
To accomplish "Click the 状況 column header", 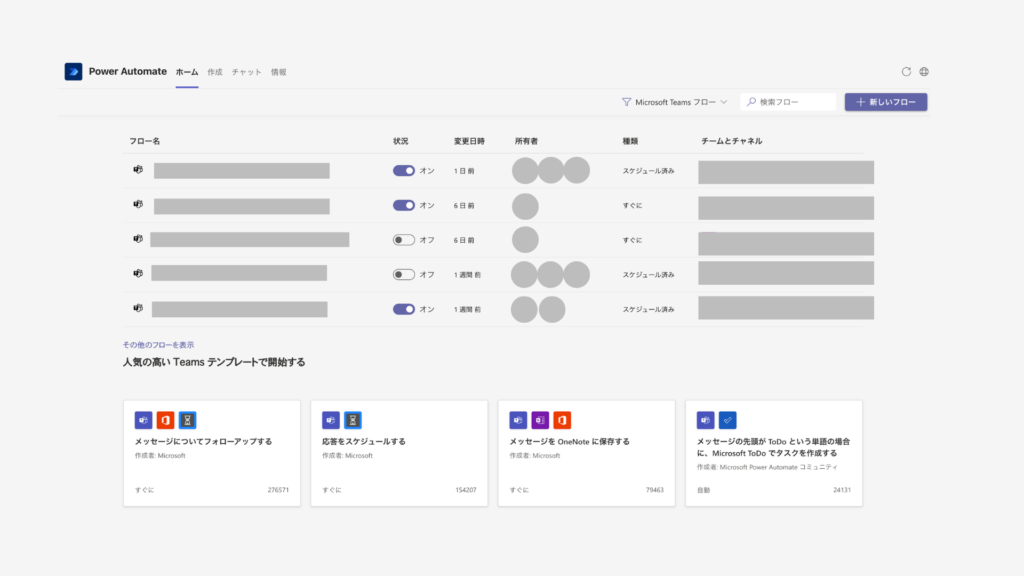I will (400, 141).
